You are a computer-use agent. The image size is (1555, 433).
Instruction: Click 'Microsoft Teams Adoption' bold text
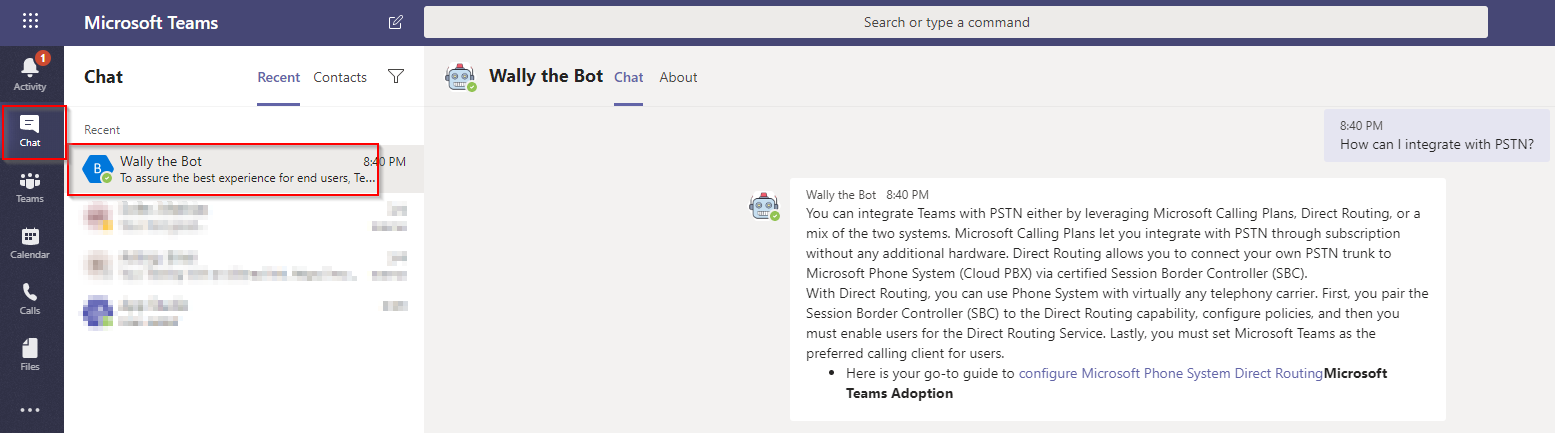[1116, 383]
